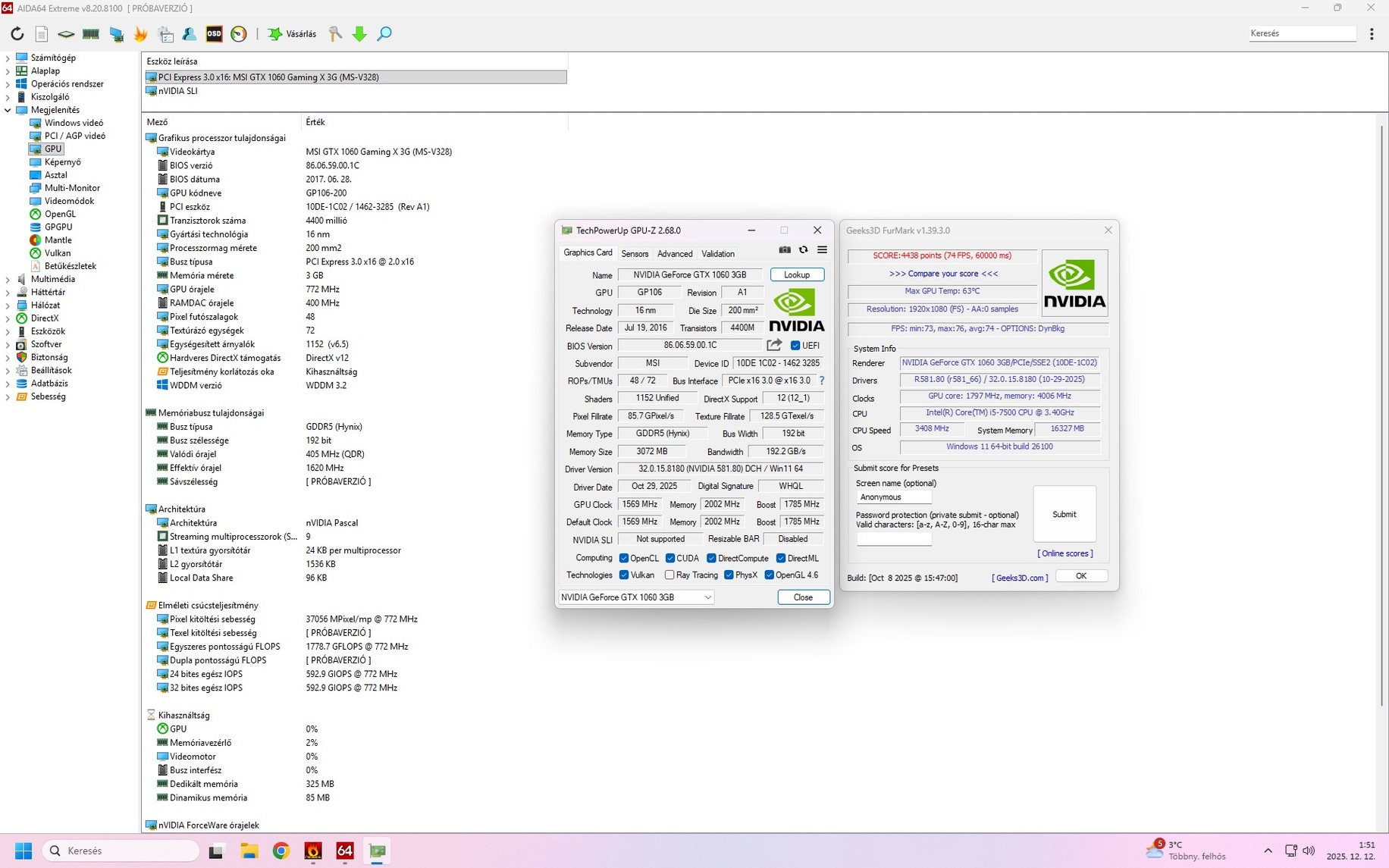Click the GPU-Z refresh arrows icon
Viewport: 1389px width, 868px height.
pyautogui.click(x=803, y=250)
